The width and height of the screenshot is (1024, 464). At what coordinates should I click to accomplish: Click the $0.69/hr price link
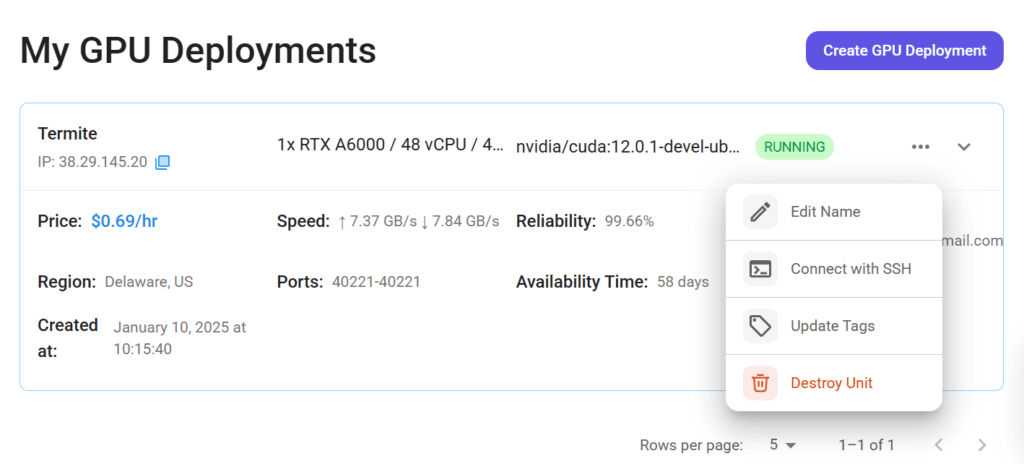[x=124, y=221]
